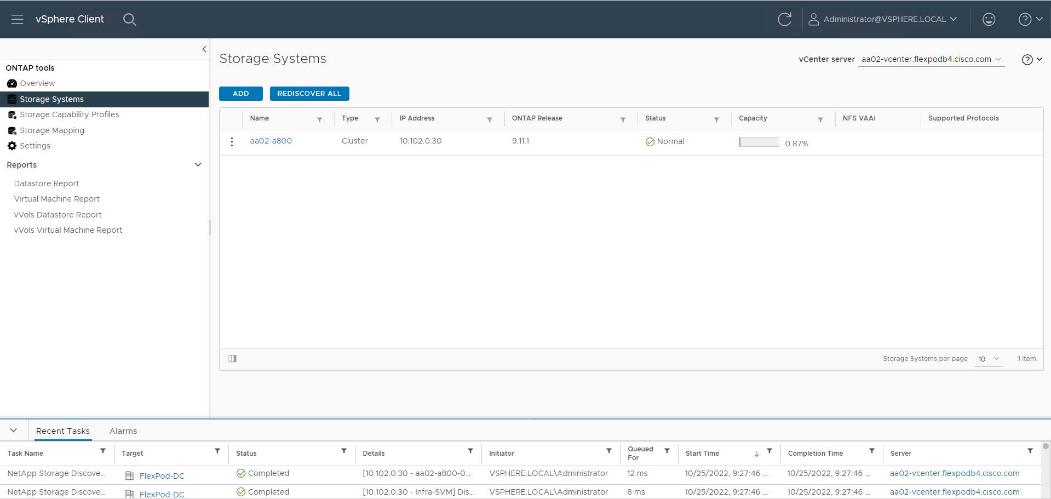This screenshot has width=1051, height=499.
Task: Collapse the Recent Tasks panel
Action: pos(13,431)
